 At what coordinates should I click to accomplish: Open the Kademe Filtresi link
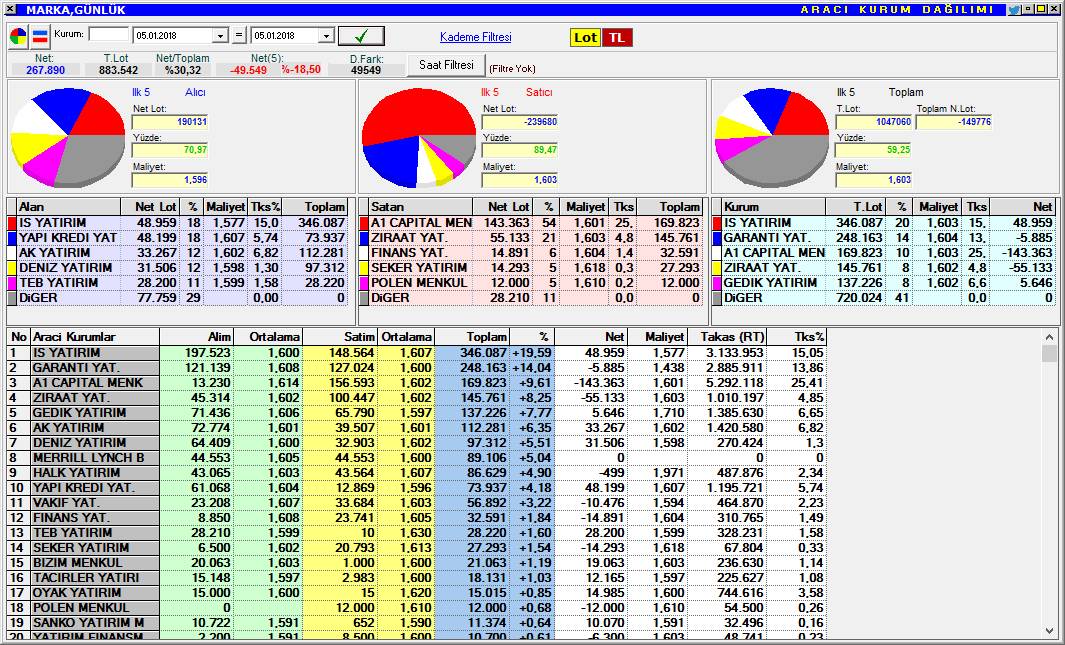point(475,37)
